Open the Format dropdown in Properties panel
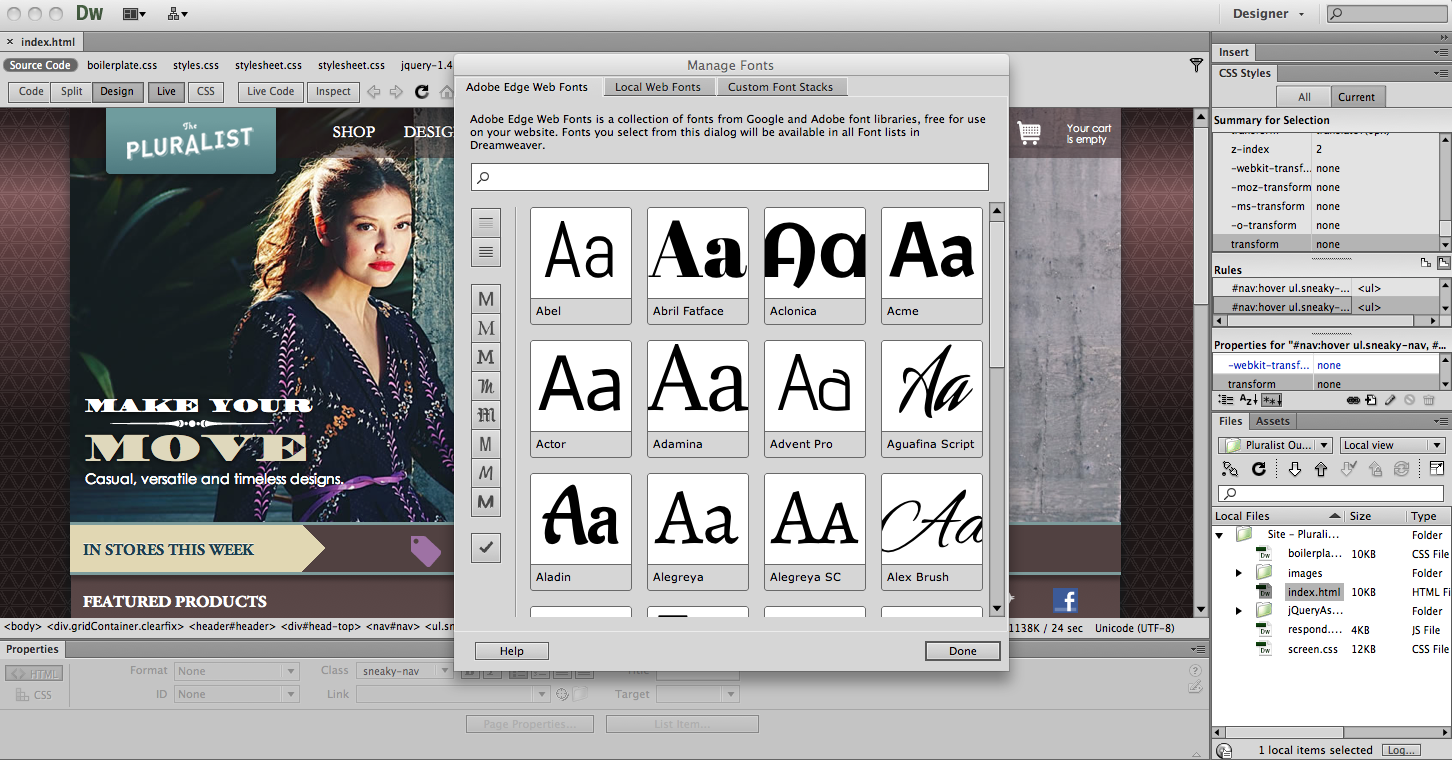This screenshot has width=1452, height=760. 236,670
